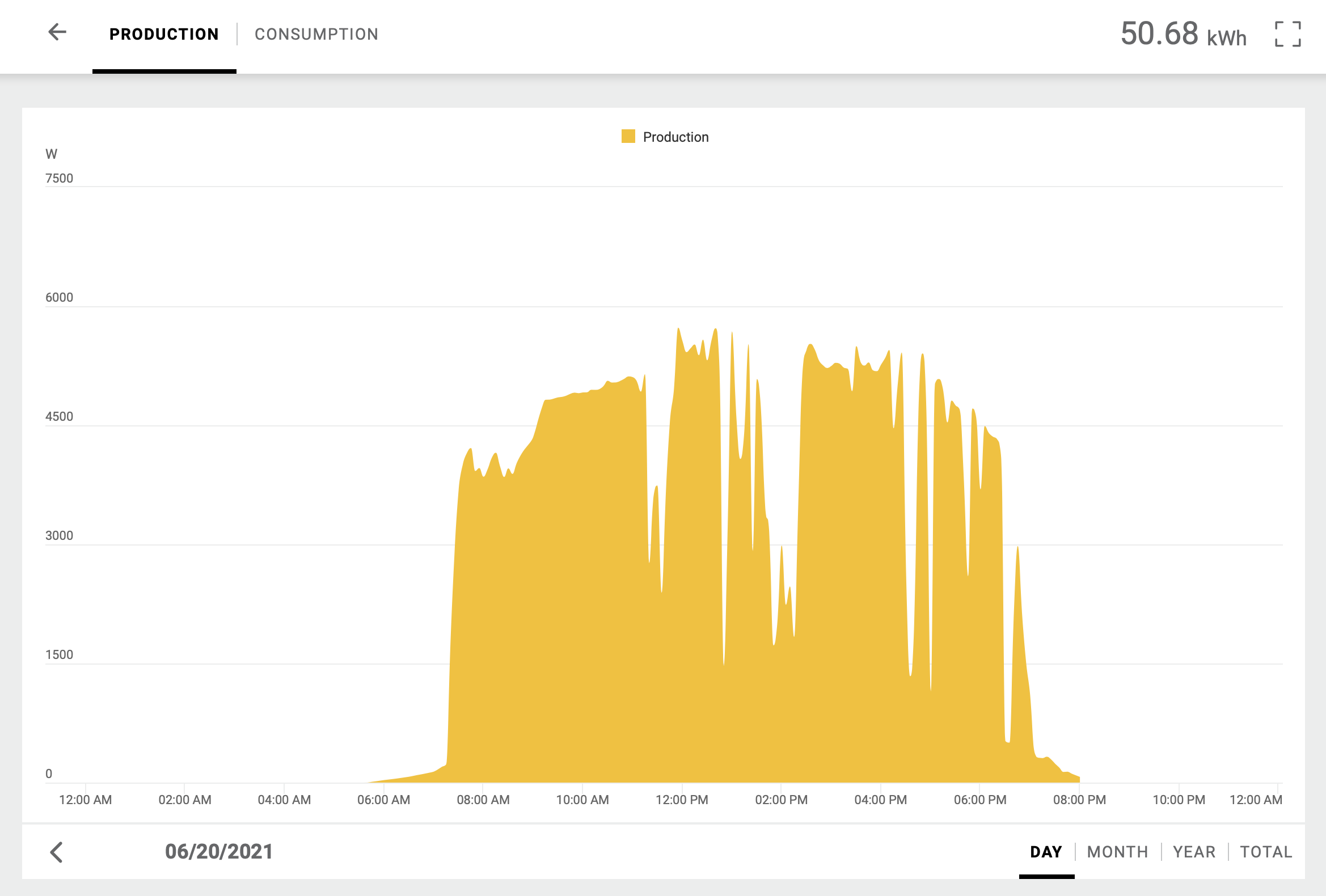The width and height of the screenshot is (1326, 896).
Task: Select the Production tab
Action: 164,34
